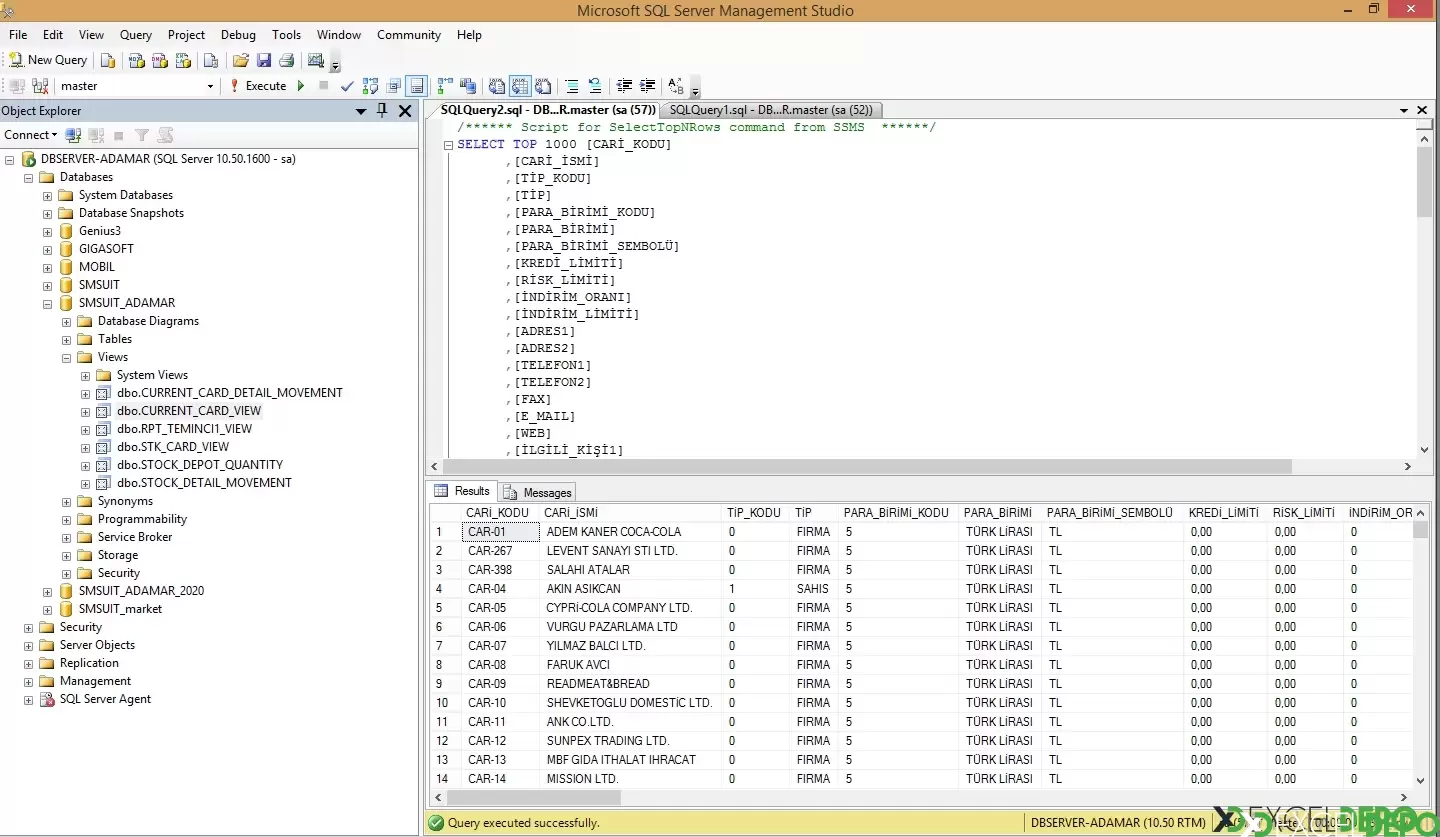Toggle auto-hide pin on Object Explorer

click(x=382, y=111)
